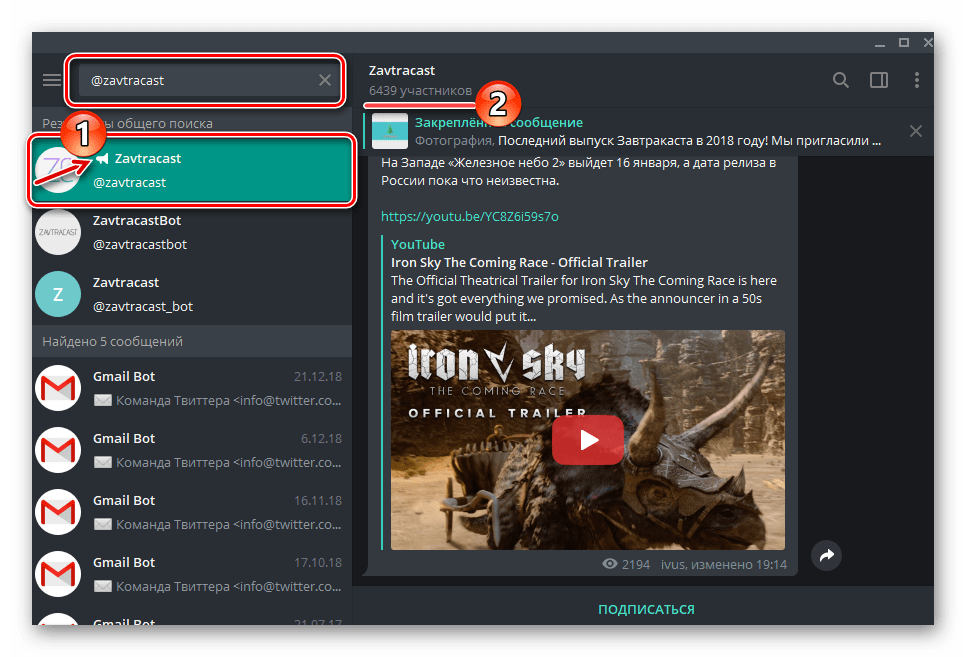Click Gmail icon on 17.10.18 message
Viewport: 966px width, 657px height.
click(x=58, y=574)
